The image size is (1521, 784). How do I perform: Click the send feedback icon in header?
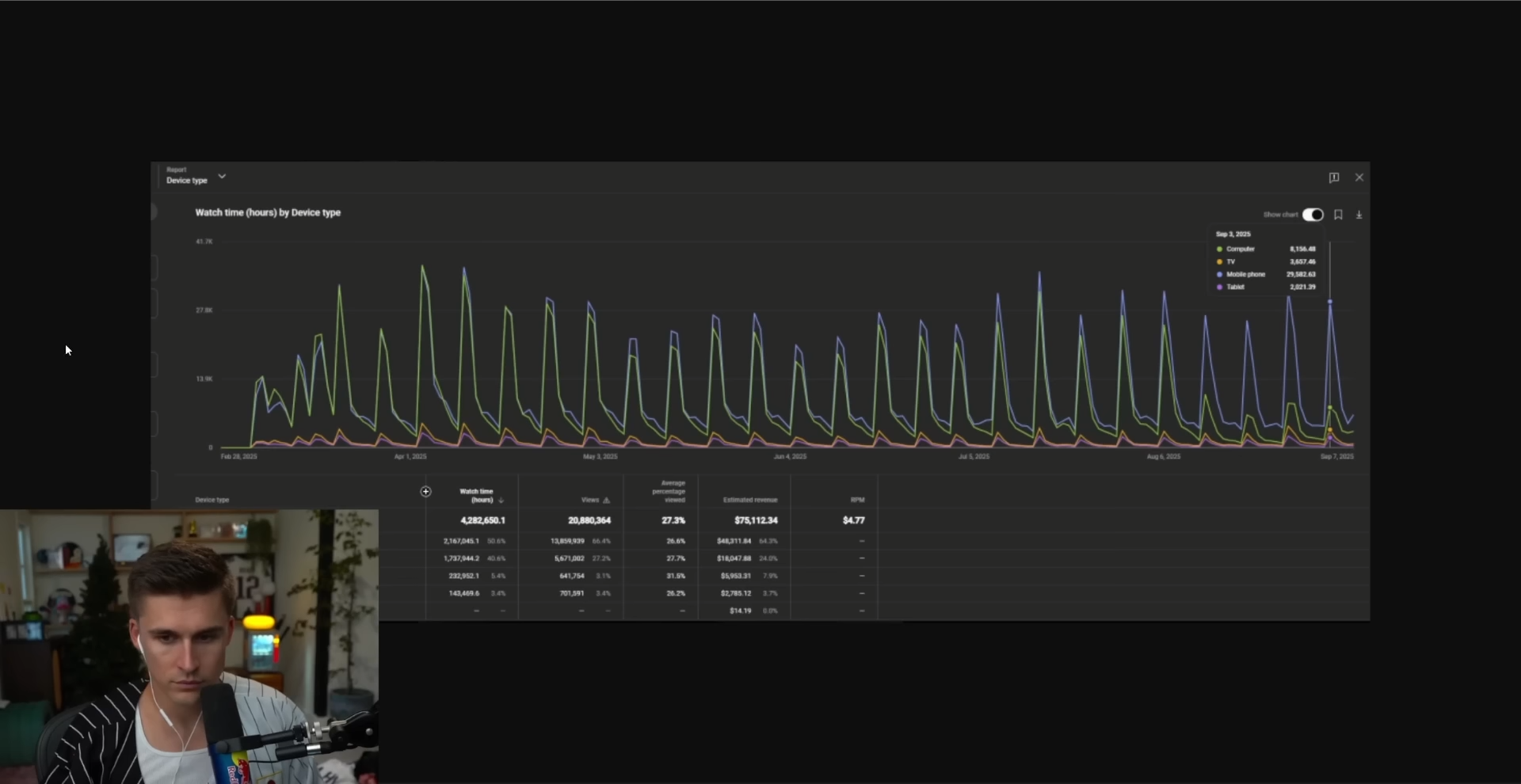[1334, 177]
